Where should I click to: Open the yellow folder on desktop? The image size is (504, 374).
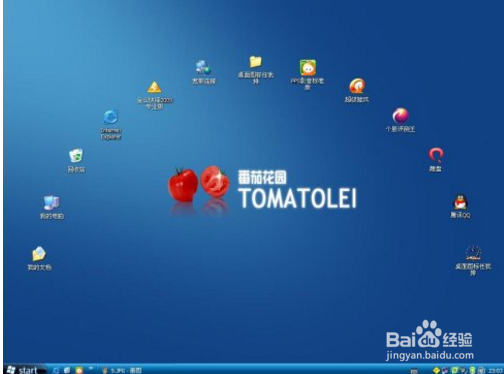tap(256, 70)
